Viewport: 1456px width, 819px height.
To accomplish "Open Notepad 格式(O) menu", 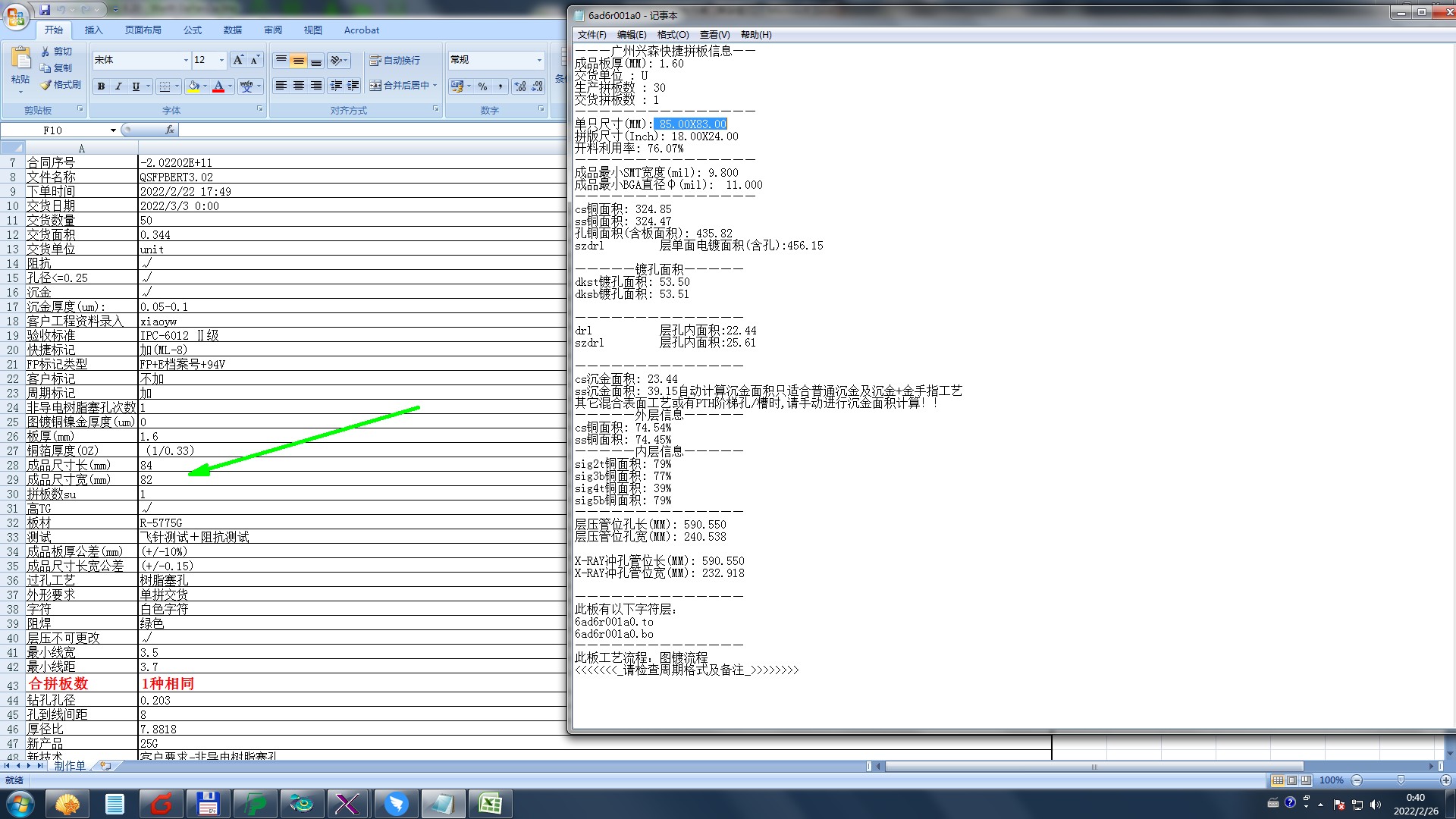I will (673, 35).
